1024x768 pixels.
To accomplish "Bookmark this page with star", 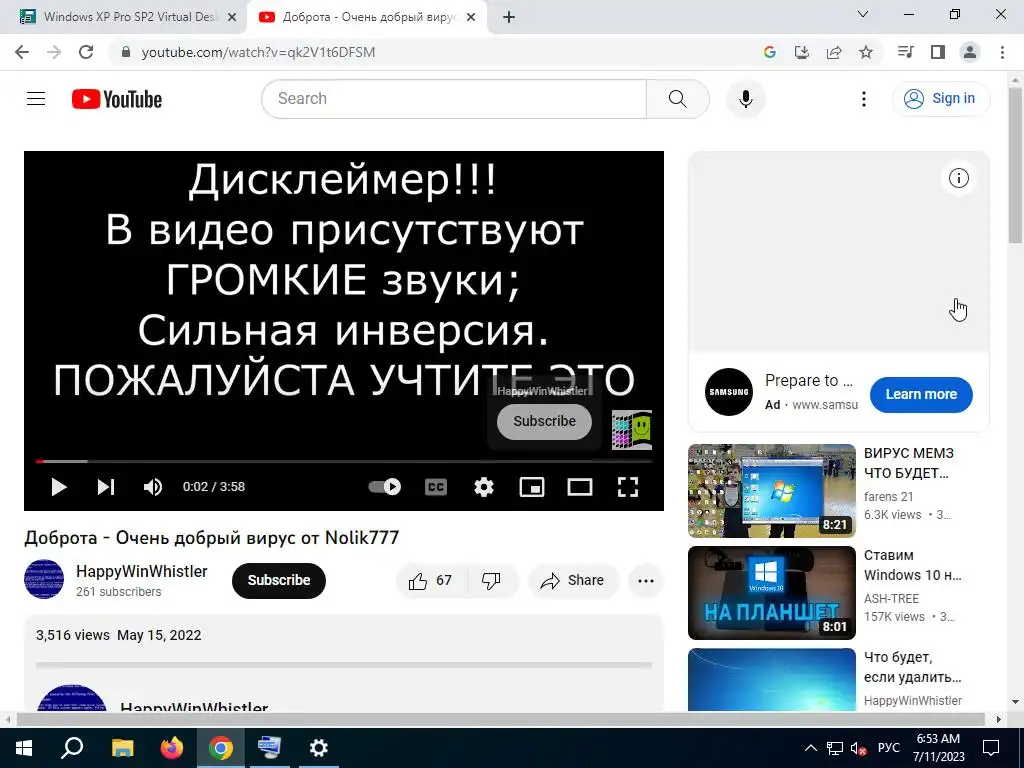I will pyautogui.click(x=866, y=52).
